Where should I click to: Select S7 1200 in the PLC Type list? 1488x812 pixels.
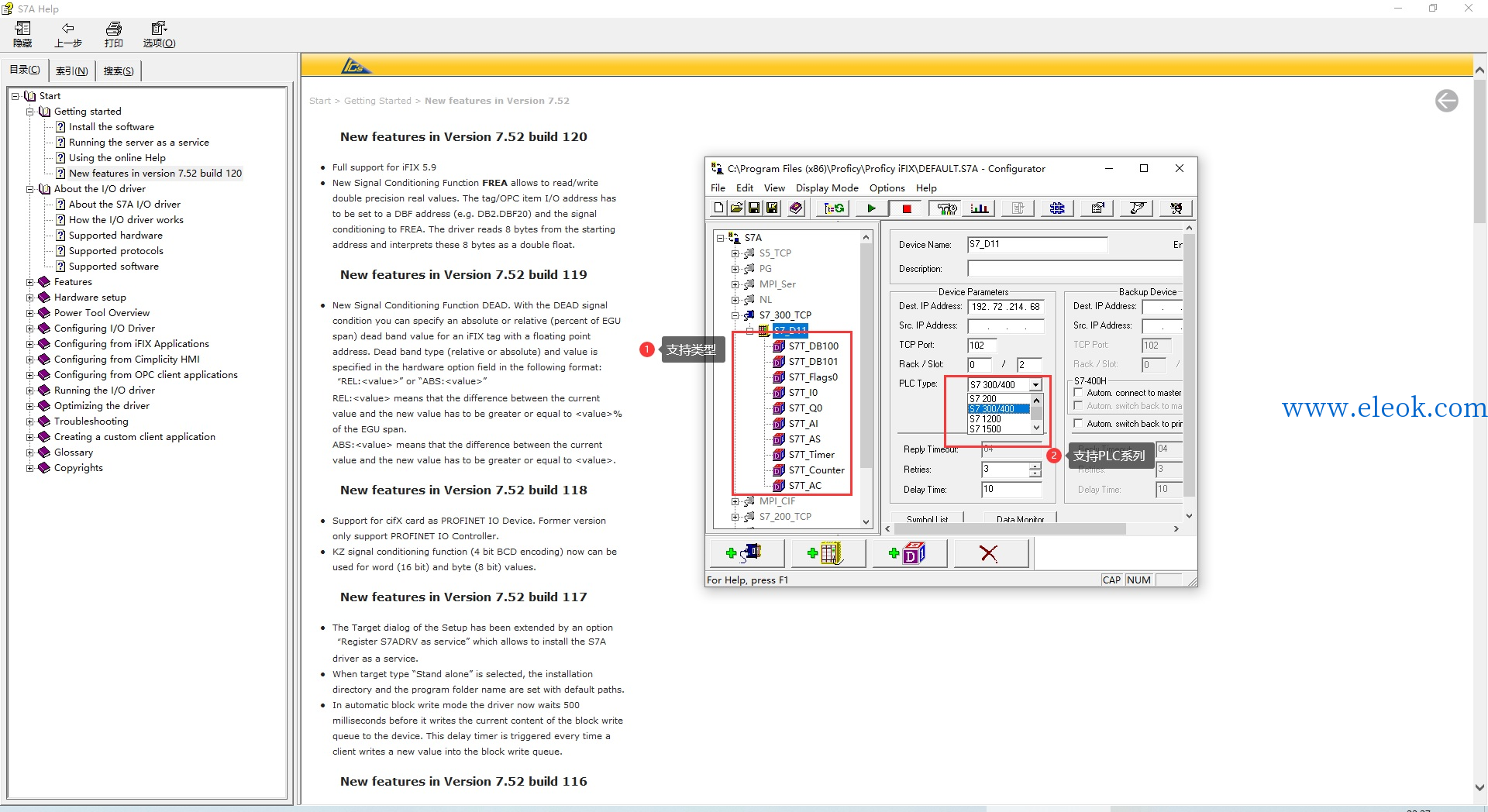(999, 419)
